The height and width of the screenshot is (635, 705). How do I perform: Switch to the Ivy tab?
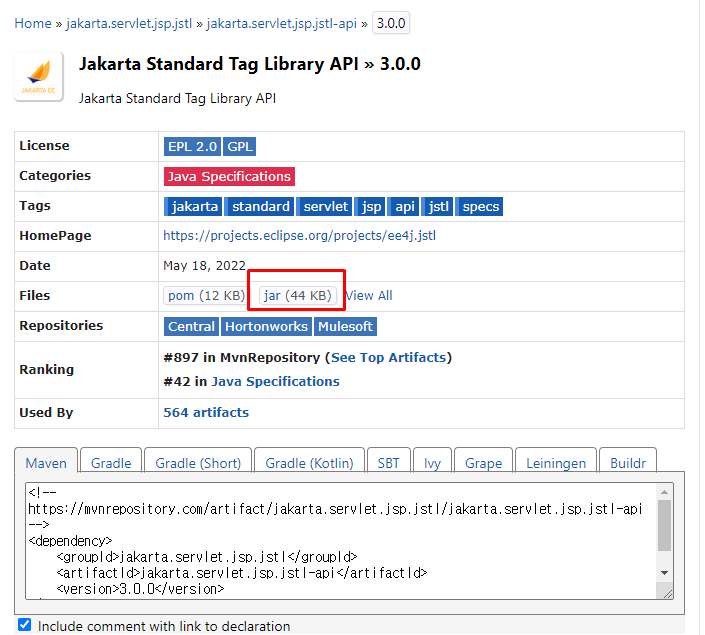[432, 462]
